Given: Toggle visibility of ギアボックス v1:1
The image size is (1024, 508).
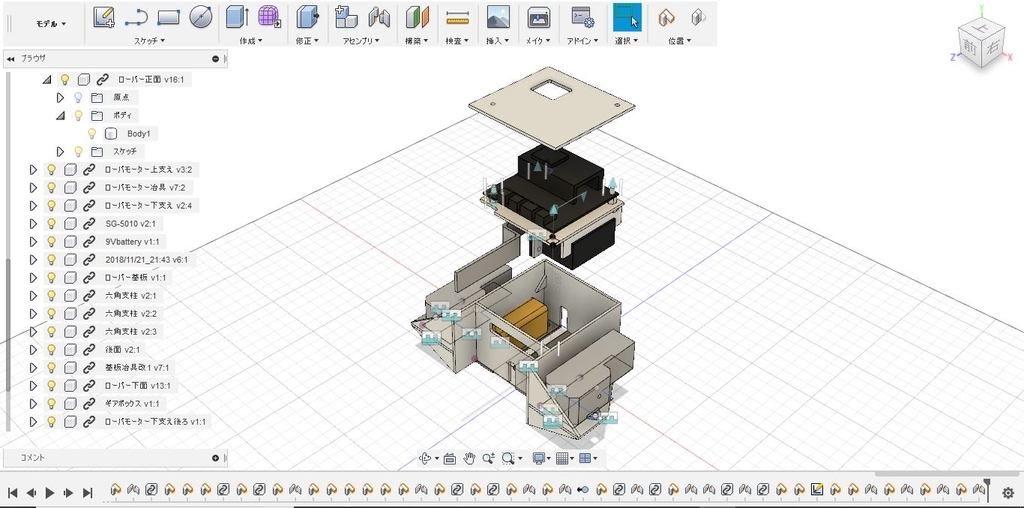Looking at the screenshot, I should coord(51,404).
